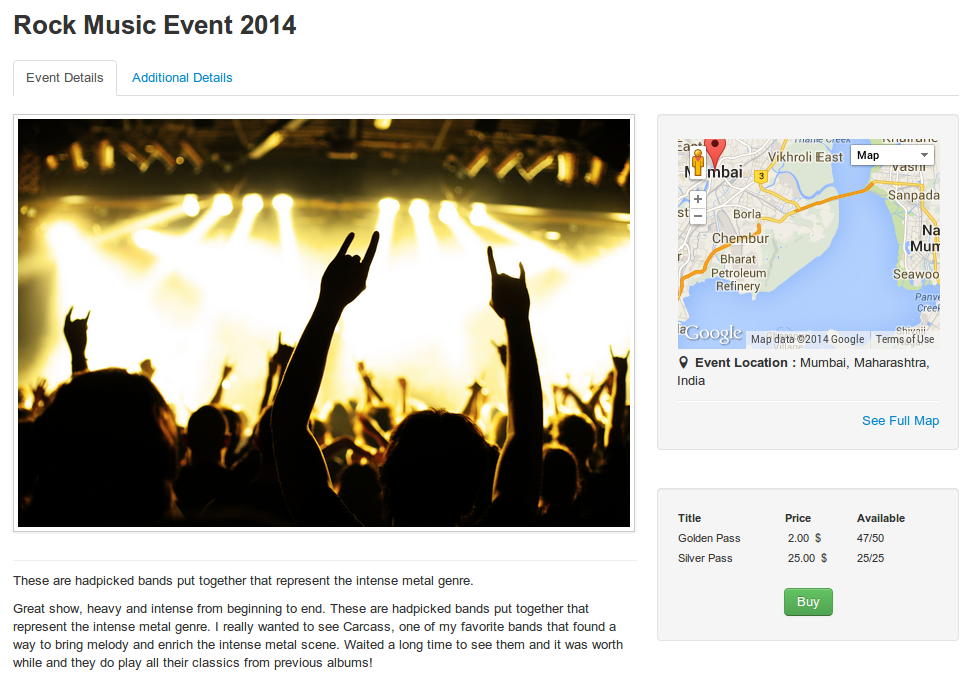Follow the See Full Map link
The height and width of the screenshot is (696, 973).
[900, 421]
